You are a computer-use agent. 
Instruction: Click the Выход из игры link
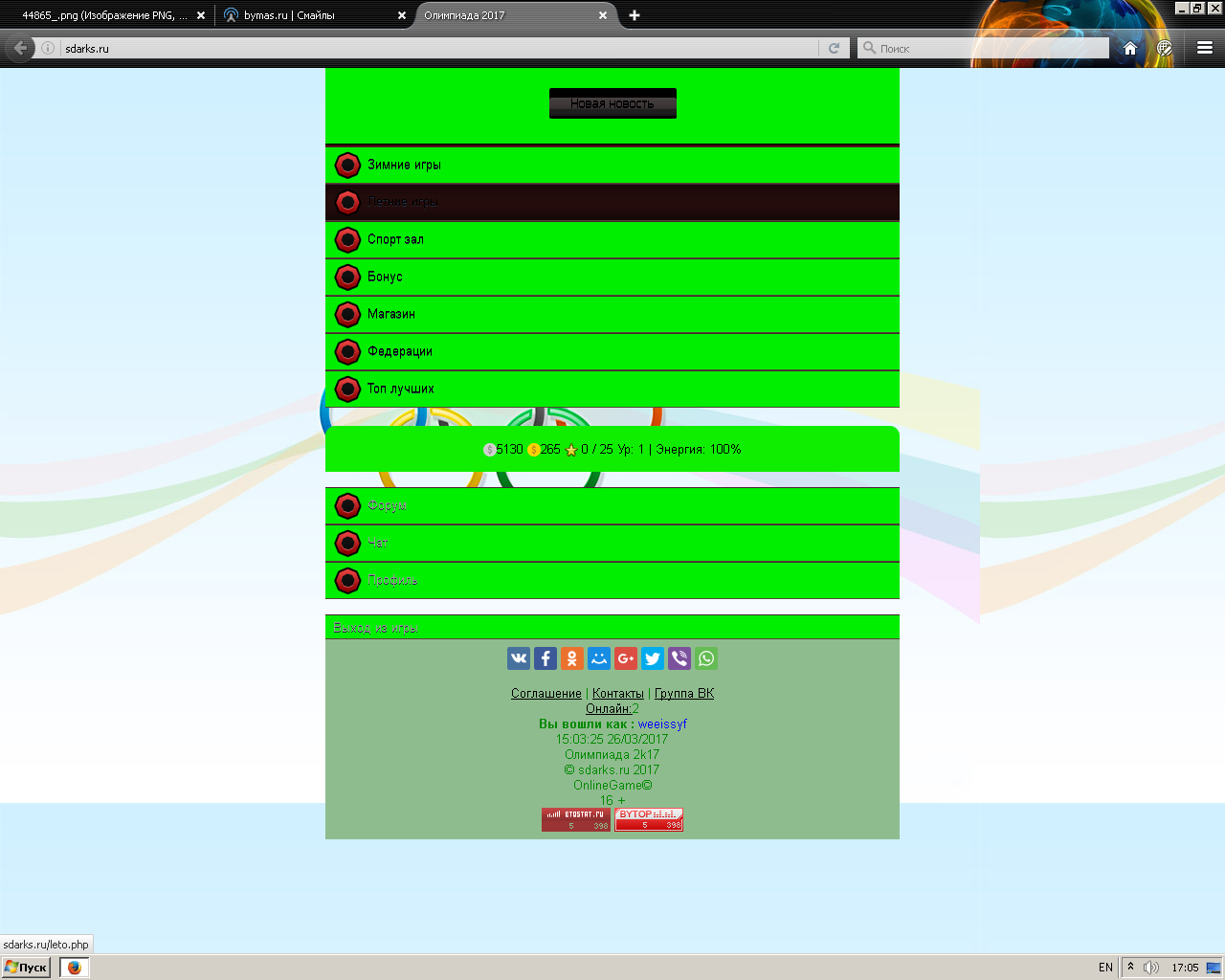click(375, 628)
